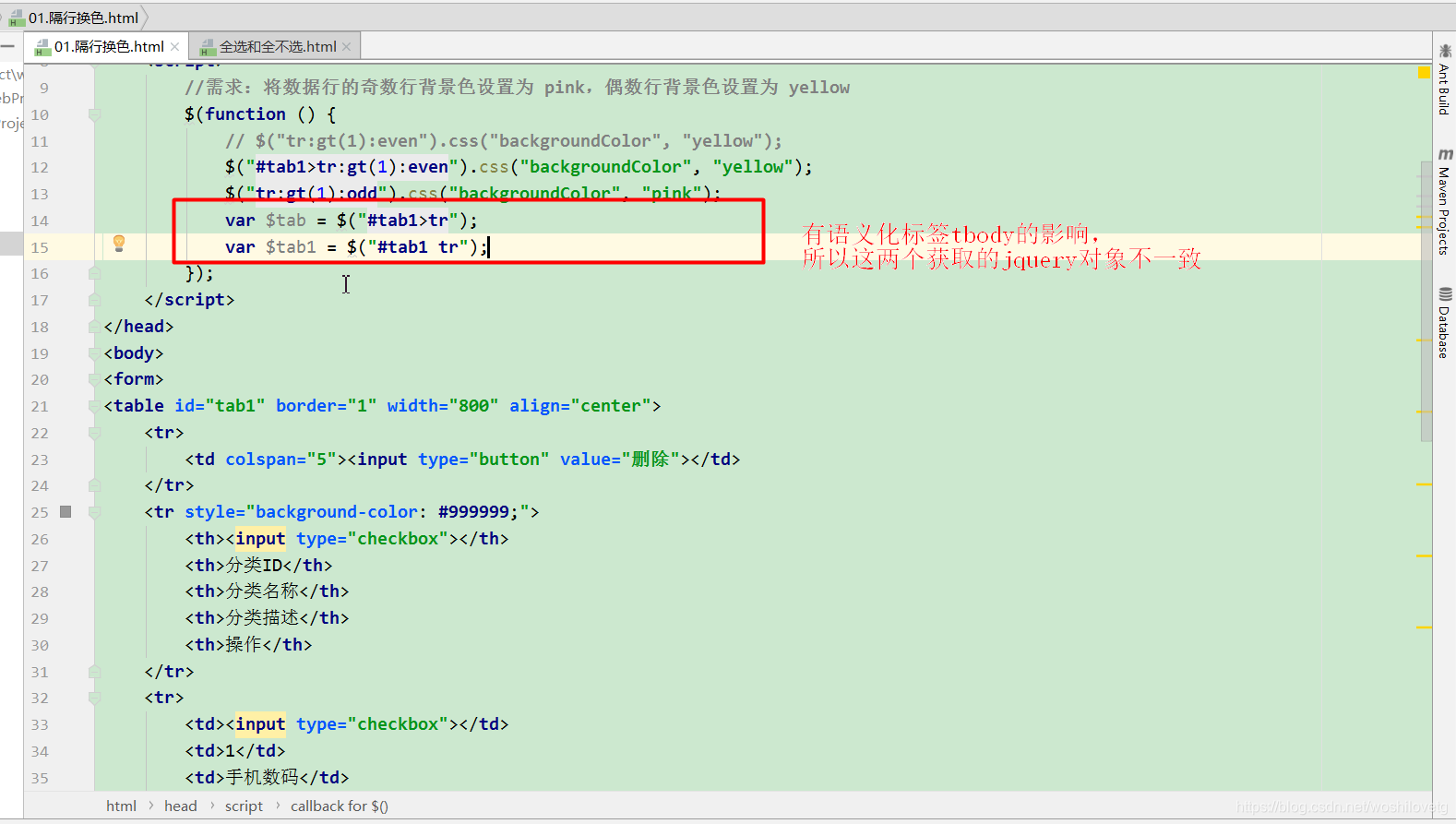Click the yellow inspection status indicator
Image resolution: width=1456 pixels, height=824 pixels.
tap(1424, 72)
